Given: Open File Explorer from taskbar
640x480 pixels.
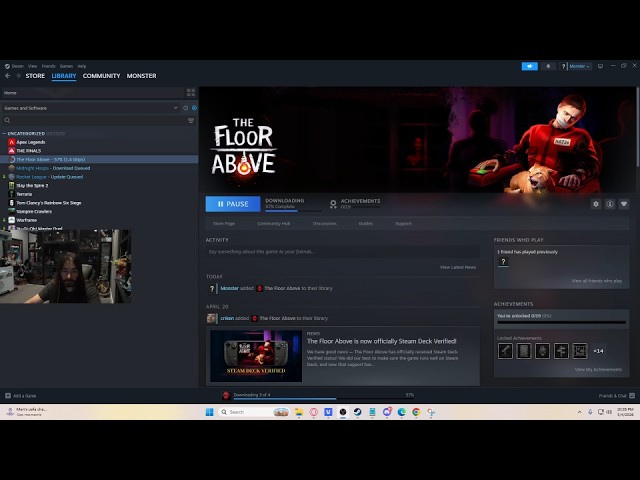Looking at the screenshot, I should coord(299,412).
